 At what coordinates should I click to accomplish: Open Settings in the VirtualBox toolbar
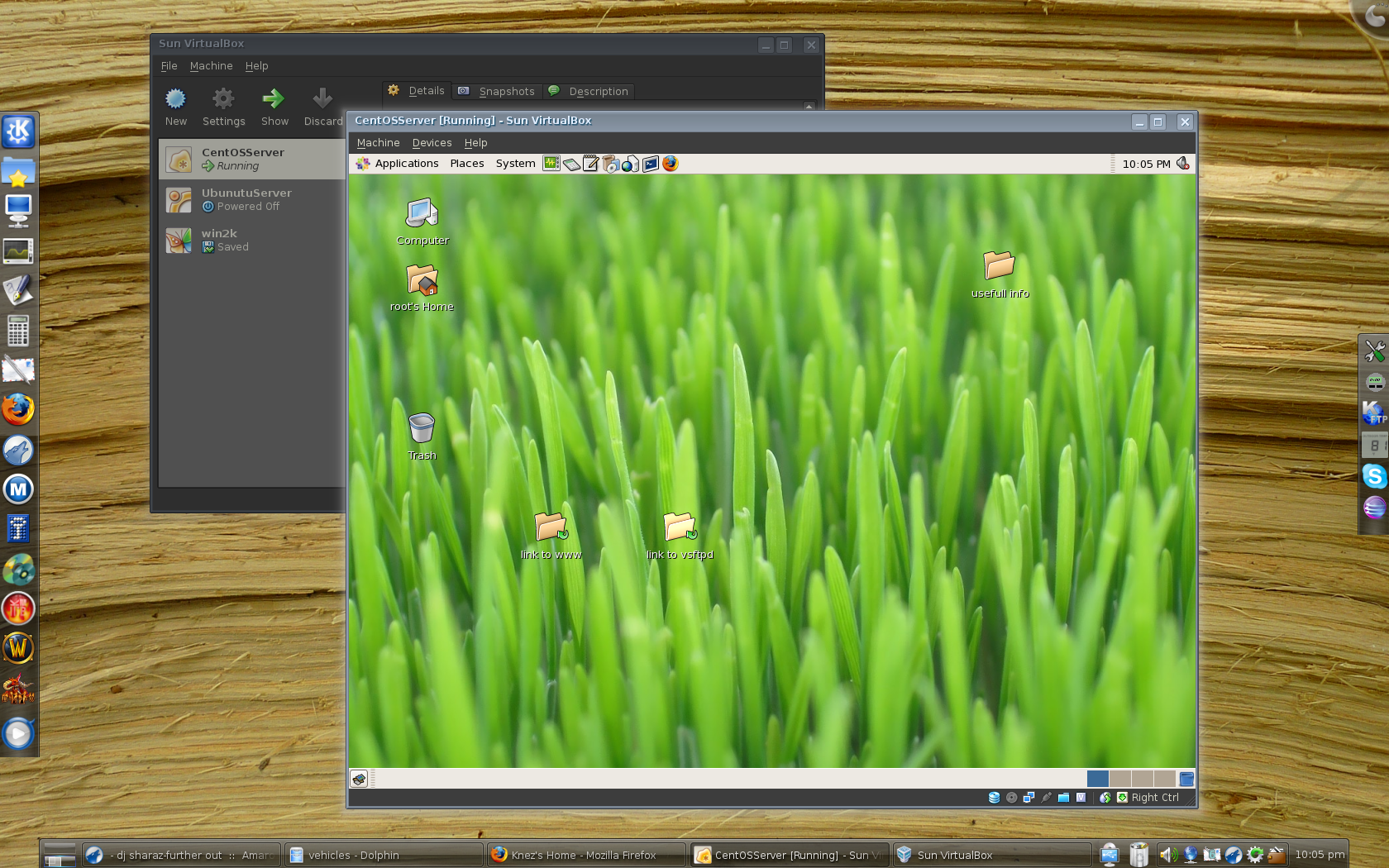223,107
